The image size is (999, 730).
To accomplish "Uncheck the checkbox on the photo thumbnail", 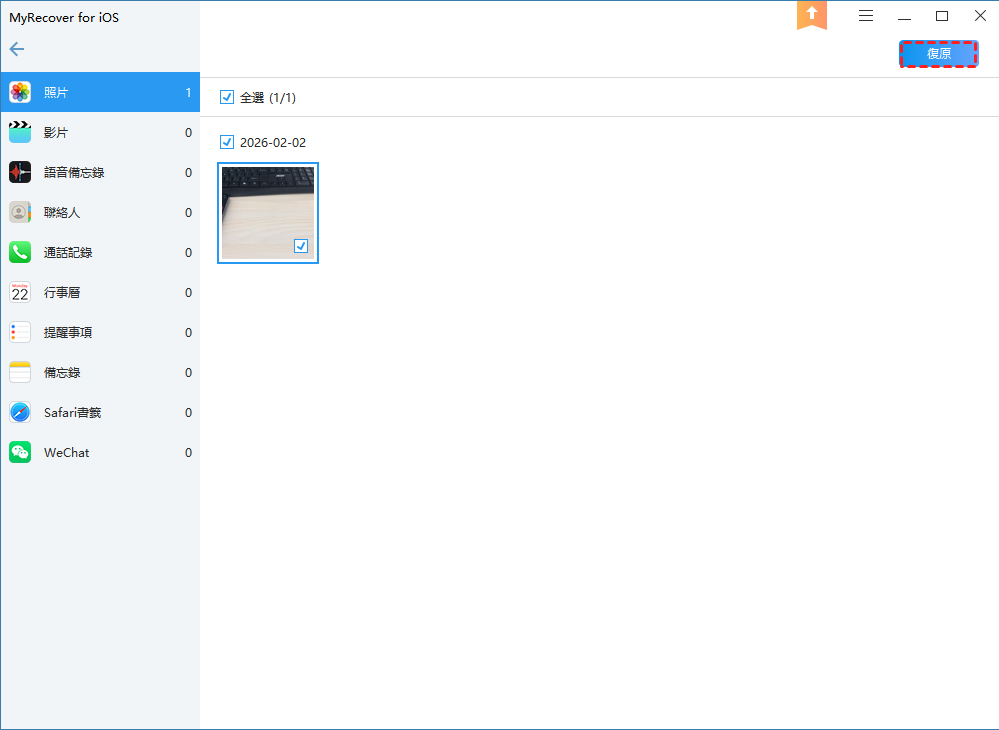I will pos(301,246).
